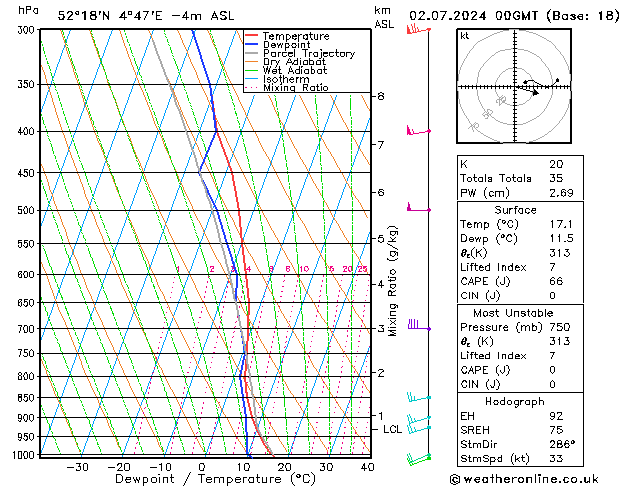Click the 300 pressure level label
Viewport: 629px width, 486px height.
point(28,30)
